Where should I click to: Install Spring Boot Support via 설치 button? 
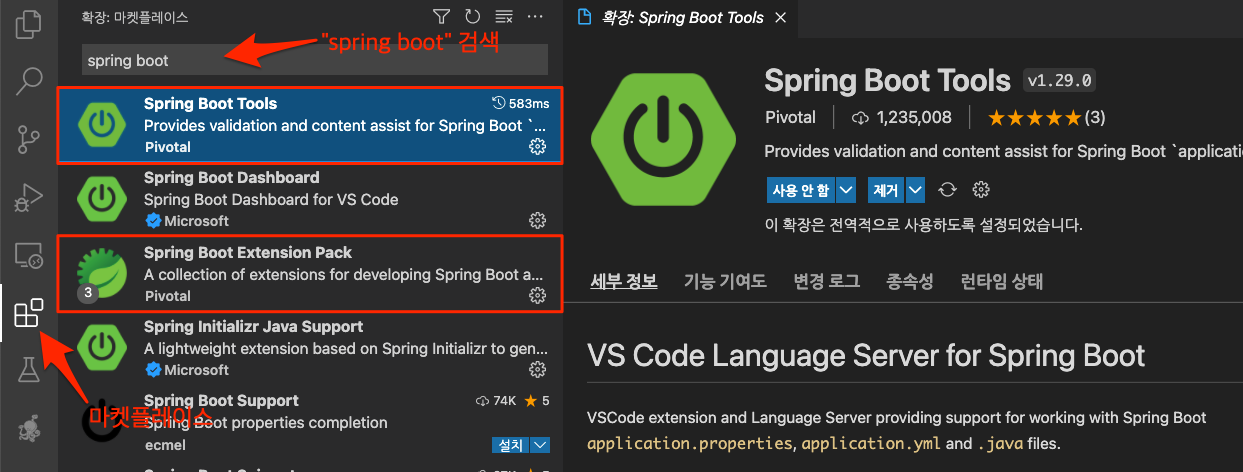(x=511, y=444)
